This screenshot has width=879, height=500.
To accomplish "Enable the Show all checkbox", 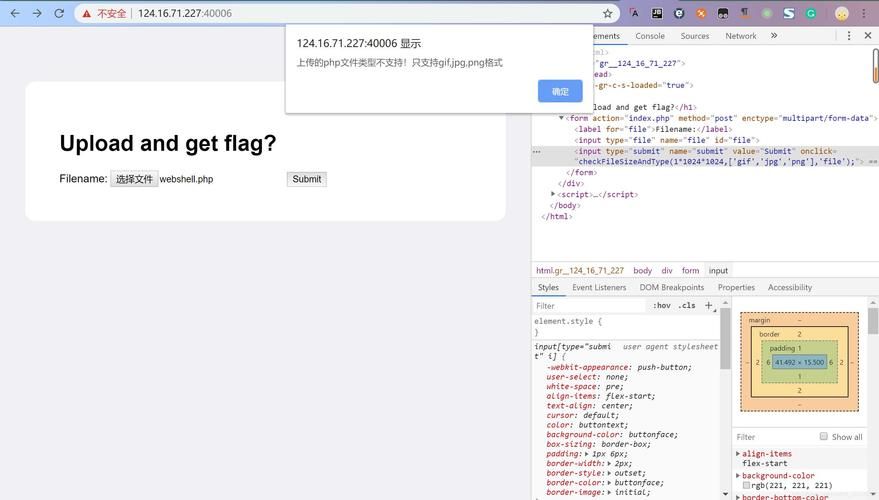I will coord(824,437).
